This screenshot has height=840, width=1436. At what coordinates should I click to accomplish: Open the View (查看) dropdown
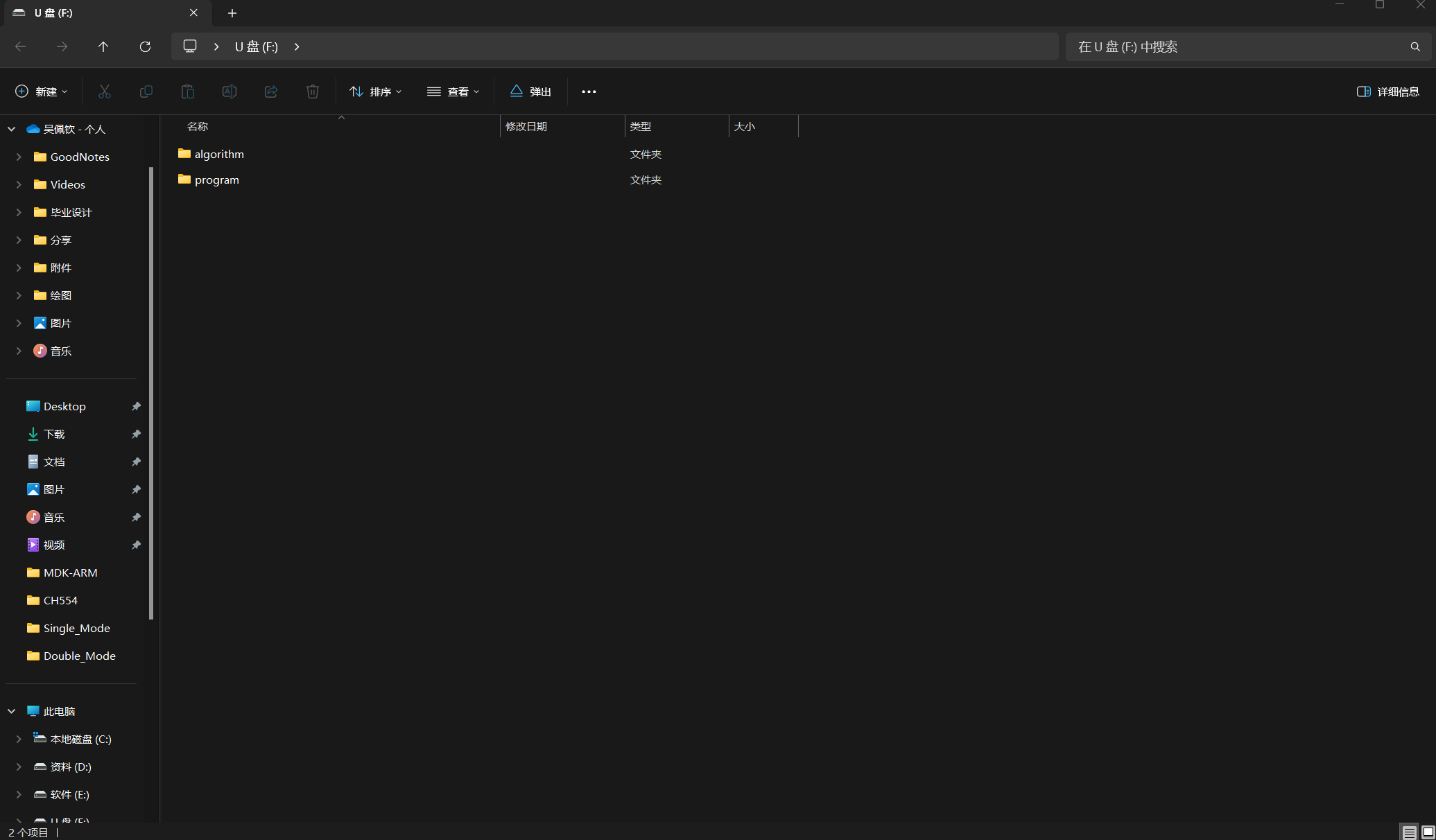click(453, 91)
